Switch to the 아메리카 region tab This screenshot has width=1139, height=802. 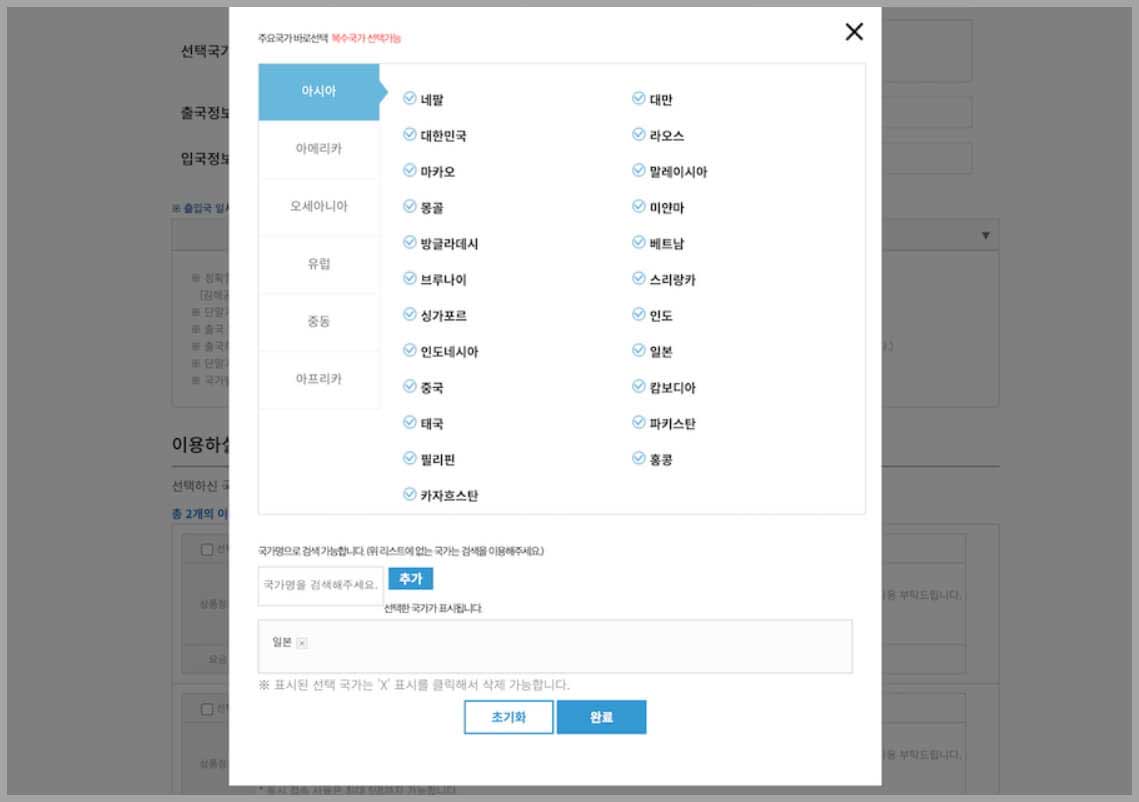(318, 149)
